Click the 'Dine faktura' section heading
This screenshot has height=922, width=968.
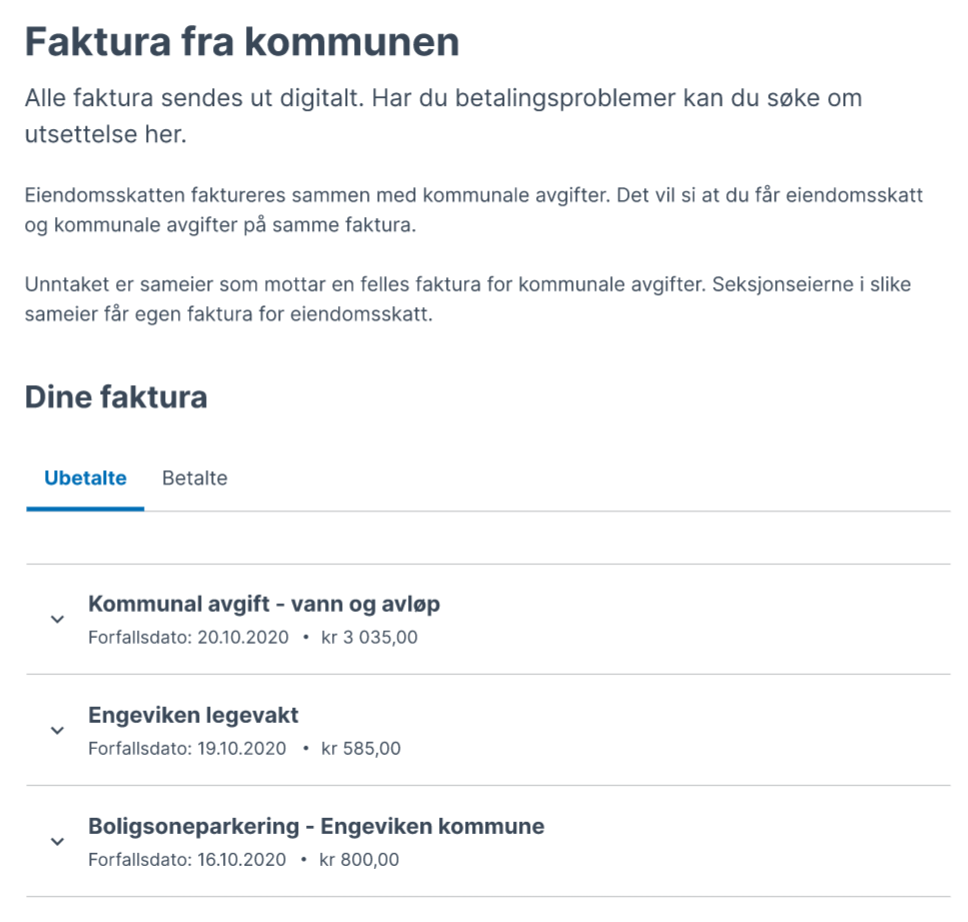116,397
